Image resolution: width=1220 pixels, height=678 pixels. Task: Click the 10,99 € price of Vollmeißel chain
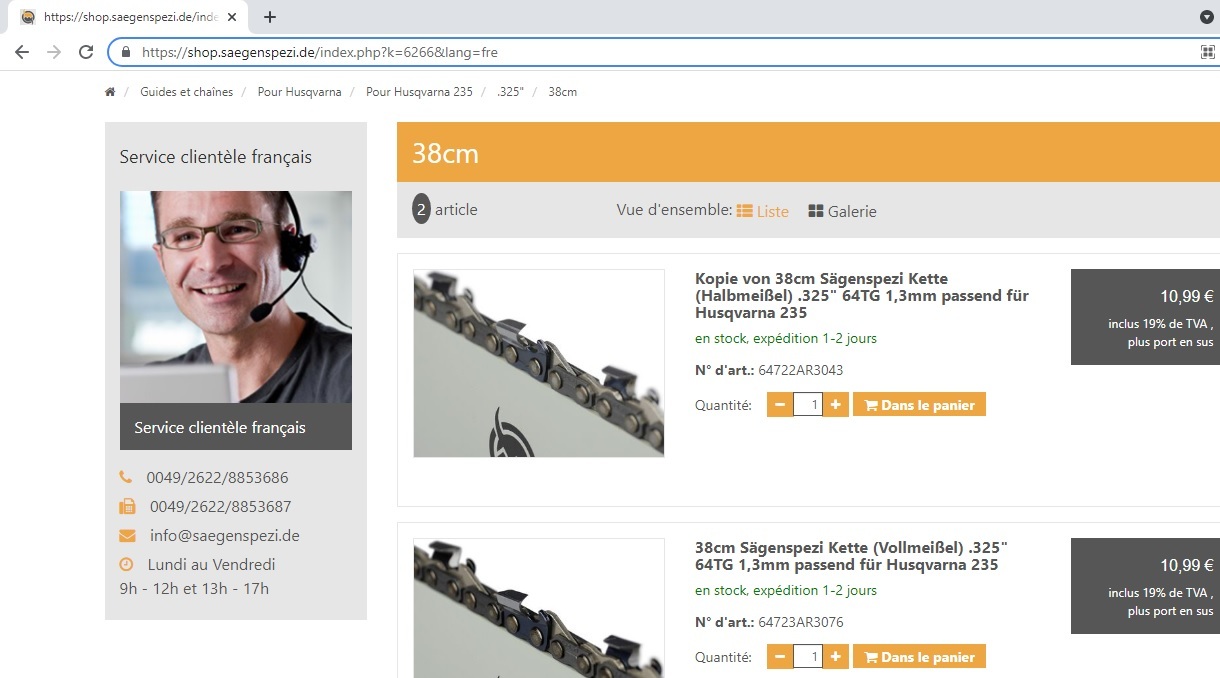(x=1186, y=565)
